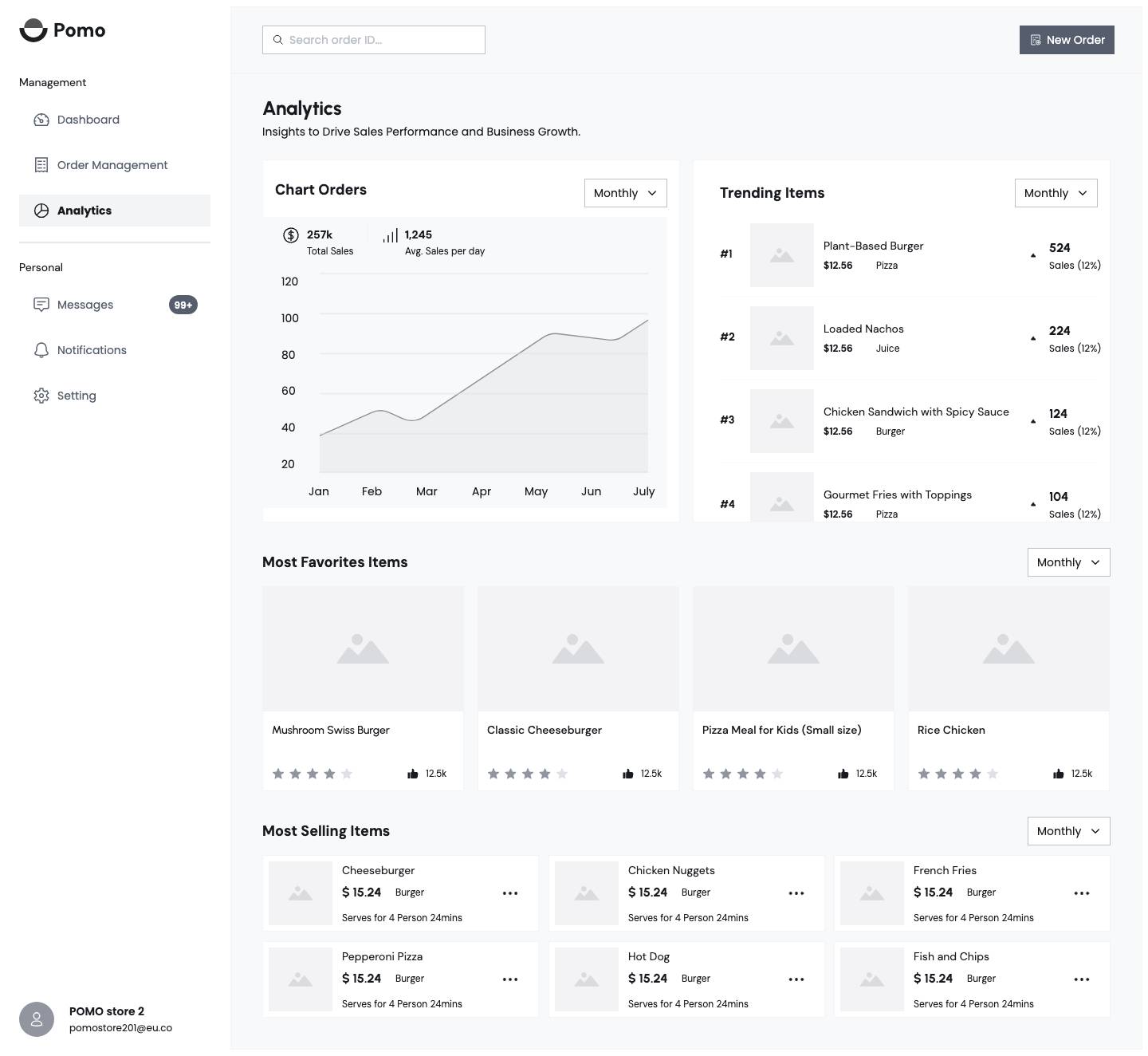Viewport: 1148px width, 1056px height.
Task: Click the July label on the chart axis
Action: click(644, 491)
